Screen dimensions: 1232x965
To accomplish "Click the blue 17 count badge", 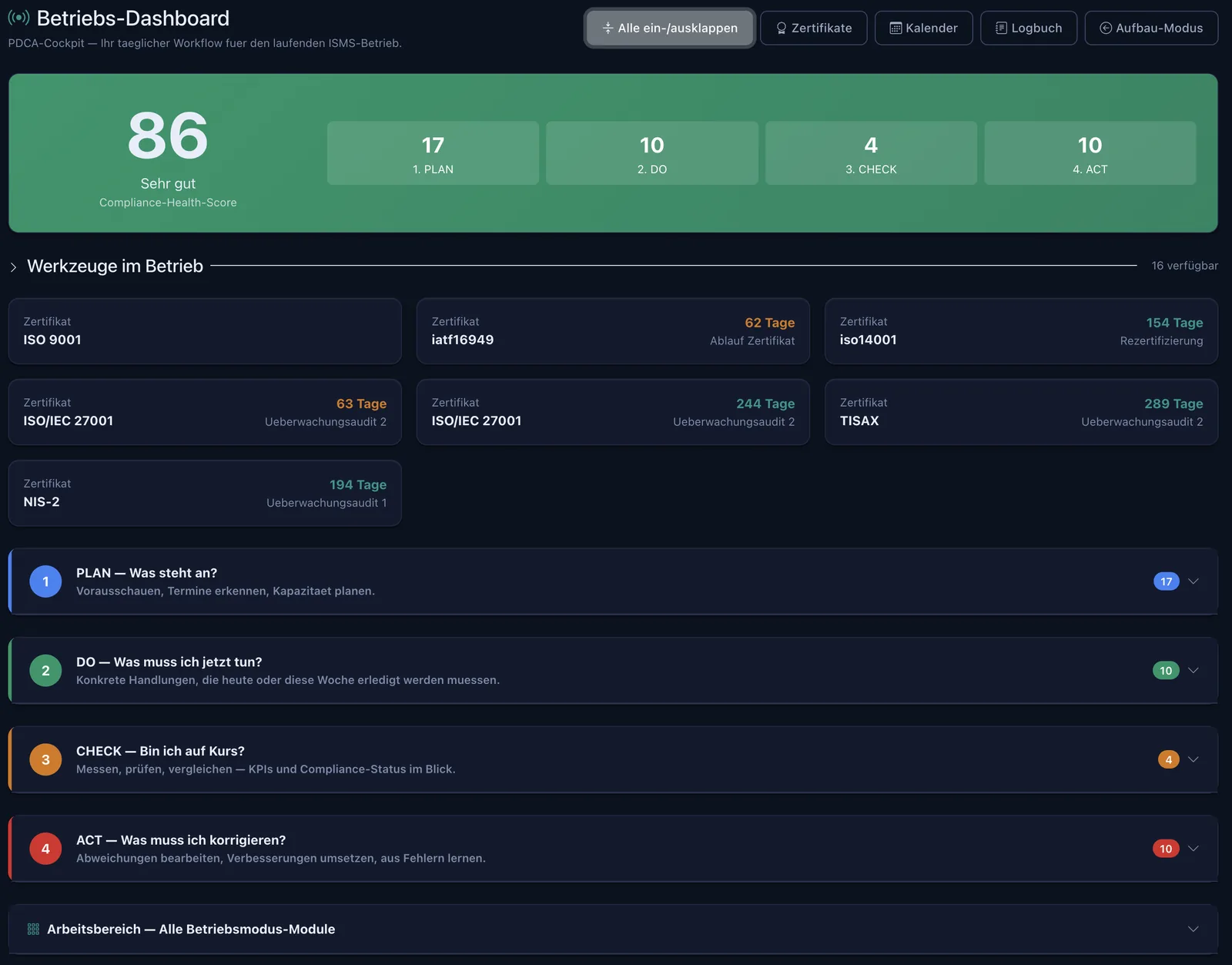I will click(1166, 581).
